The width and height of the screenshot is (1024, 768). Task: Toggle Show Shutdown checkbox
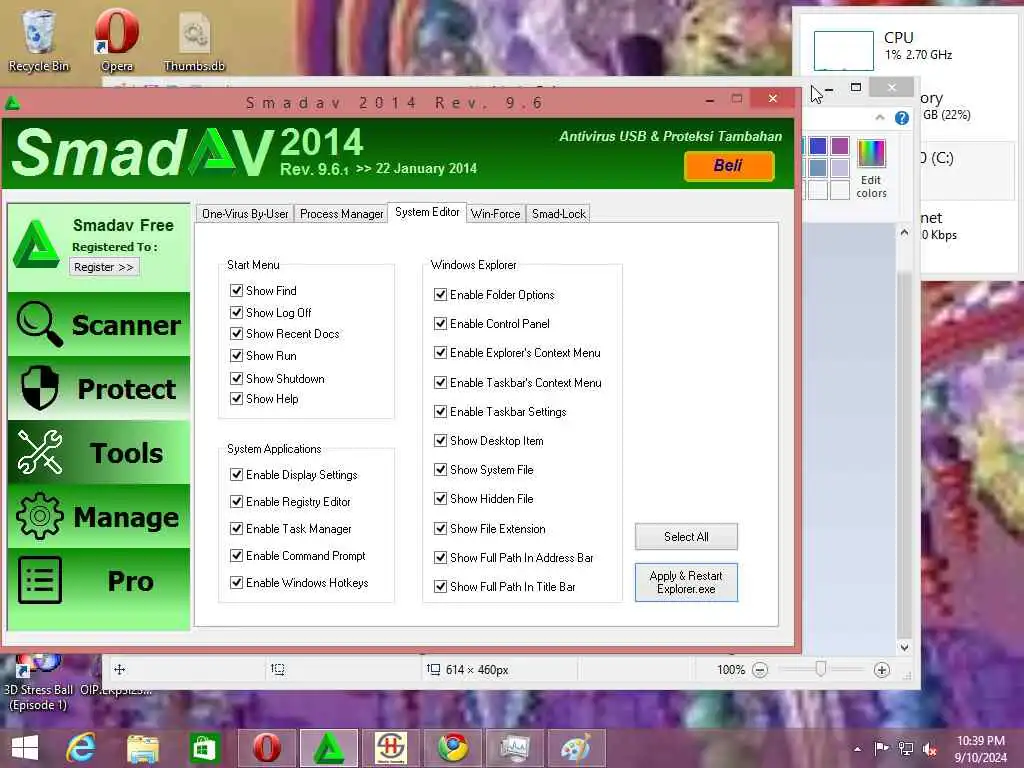tap(236, 378)
